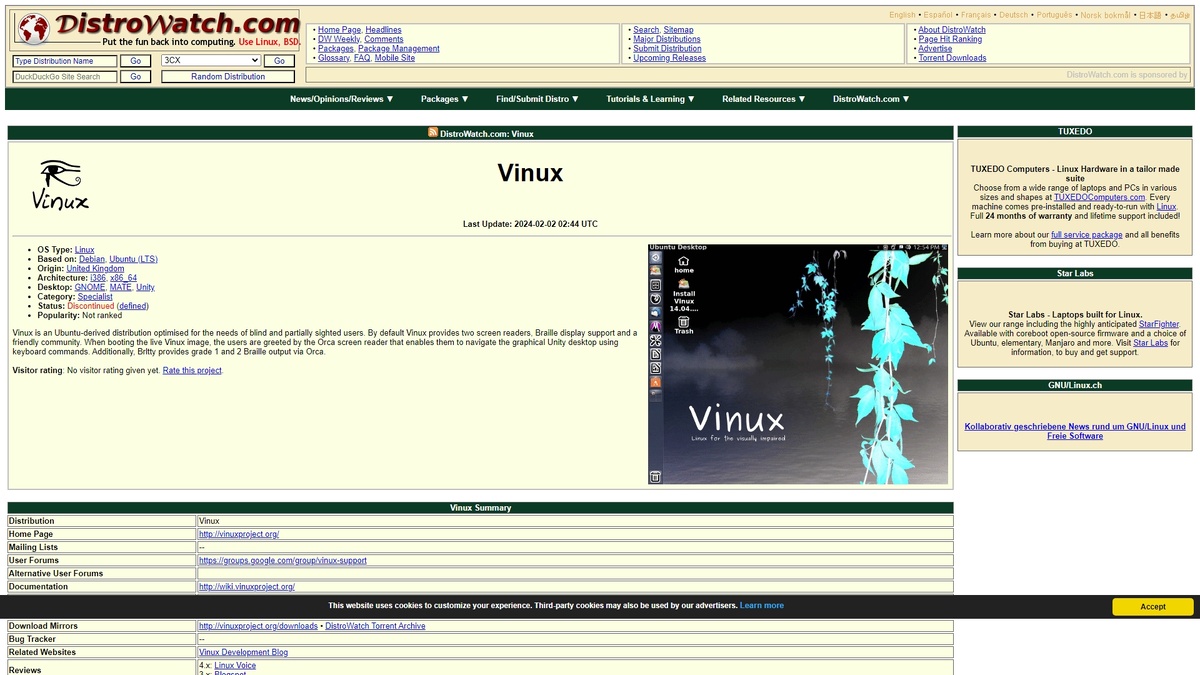Viewport: 1200px width, 675px height.
Task: Open the full service package link
Action: click(x=1086, y=235)
